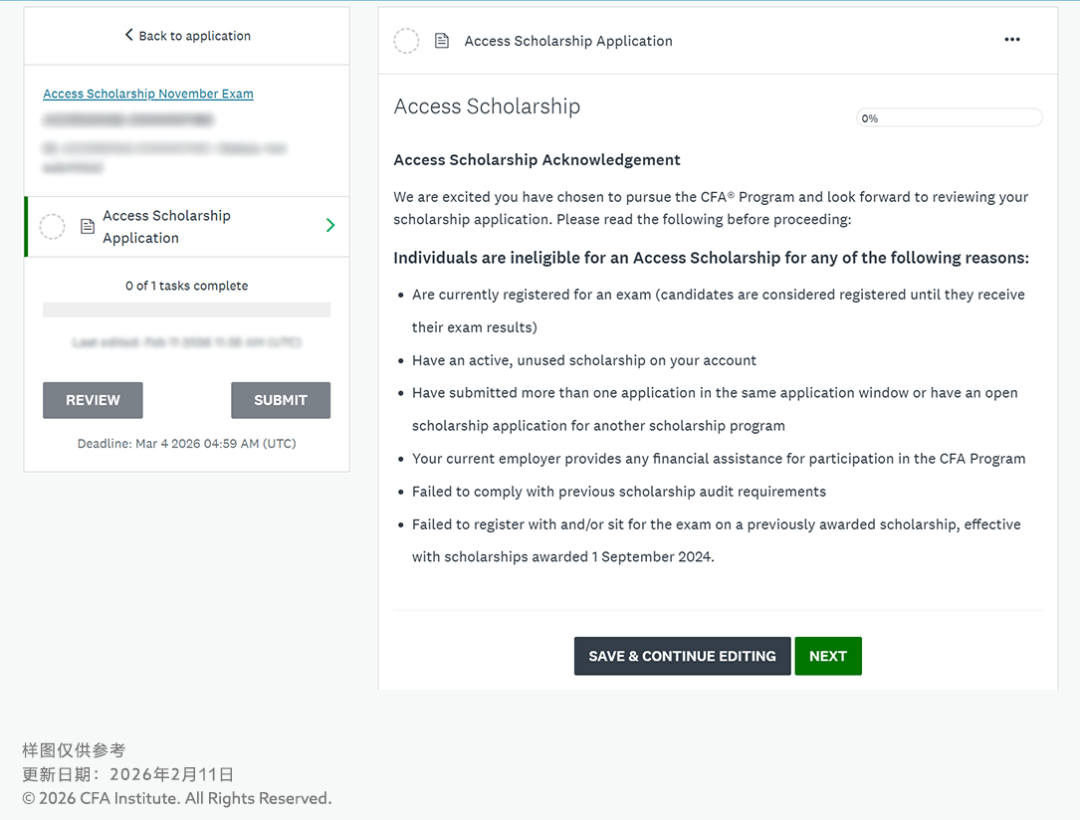1080x820 pixels.
Task: Select Access Scholarship Application sidebar task
Action: (167, 227)
